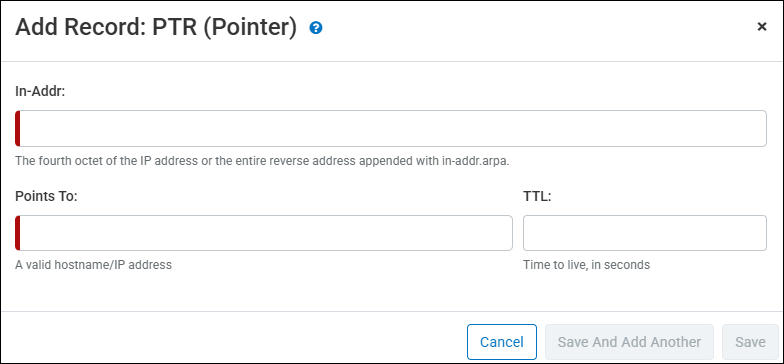Open the PTR record help icon
Screen dimensions: 784x364
click(x=316, y=28)
